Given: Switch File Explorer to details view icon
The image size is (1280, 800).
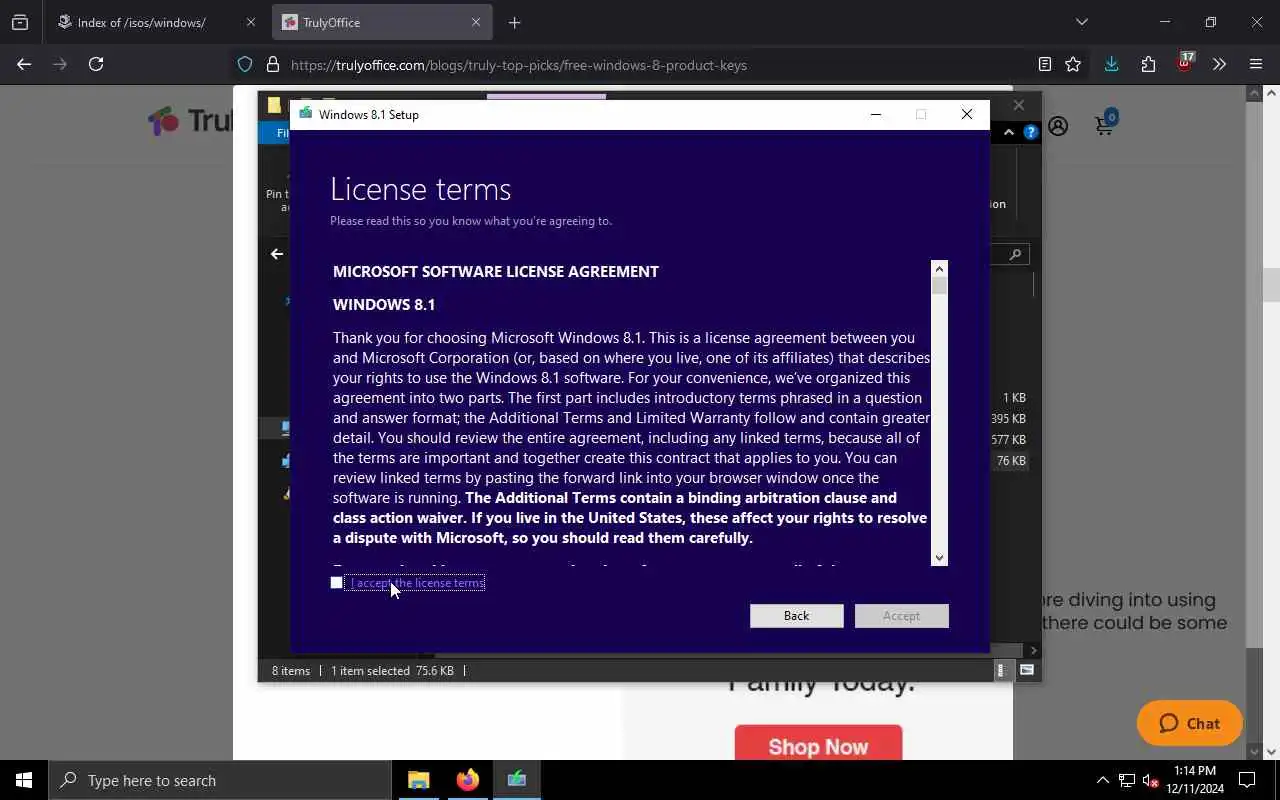Looking at the screenshot, I should click(1000, 671).
